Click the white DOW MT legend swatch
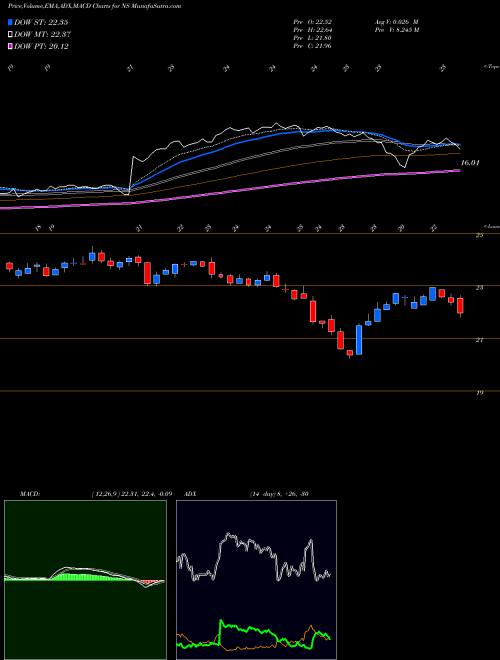Viewport: 500px width, 660px height. click(x=10, y=35)
